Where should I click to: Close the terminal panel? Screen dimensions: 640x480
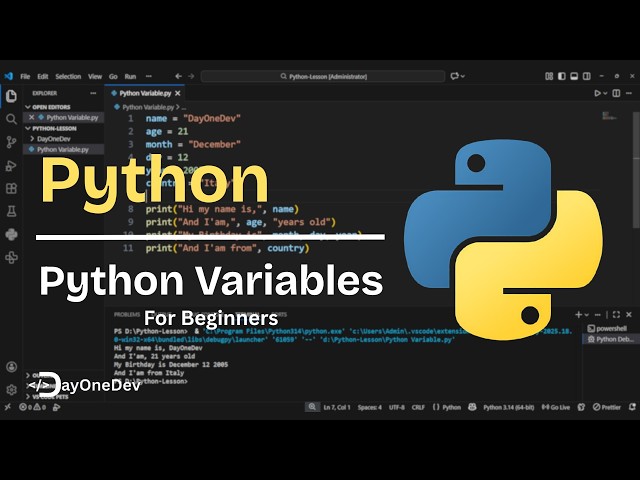(629, 314)
